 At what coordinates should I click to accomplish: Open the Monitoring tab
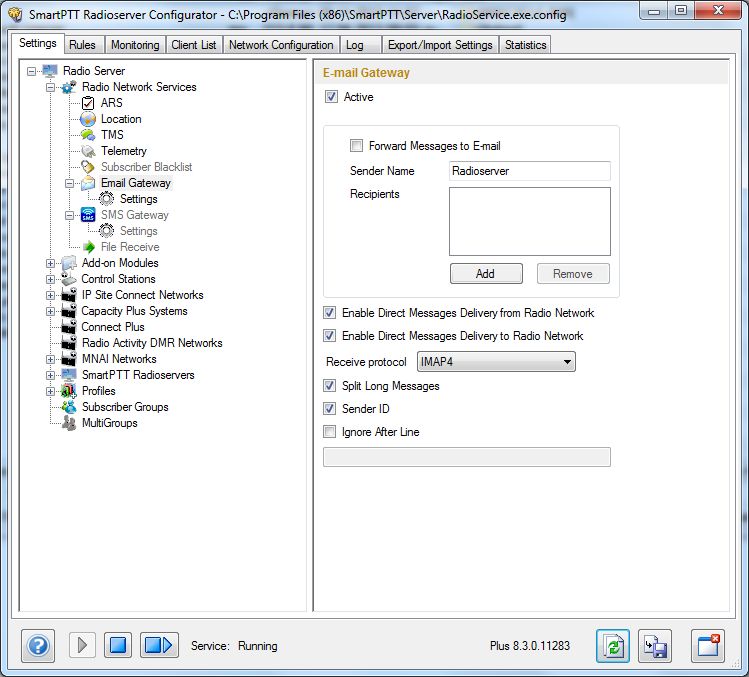tap(135, 45)
